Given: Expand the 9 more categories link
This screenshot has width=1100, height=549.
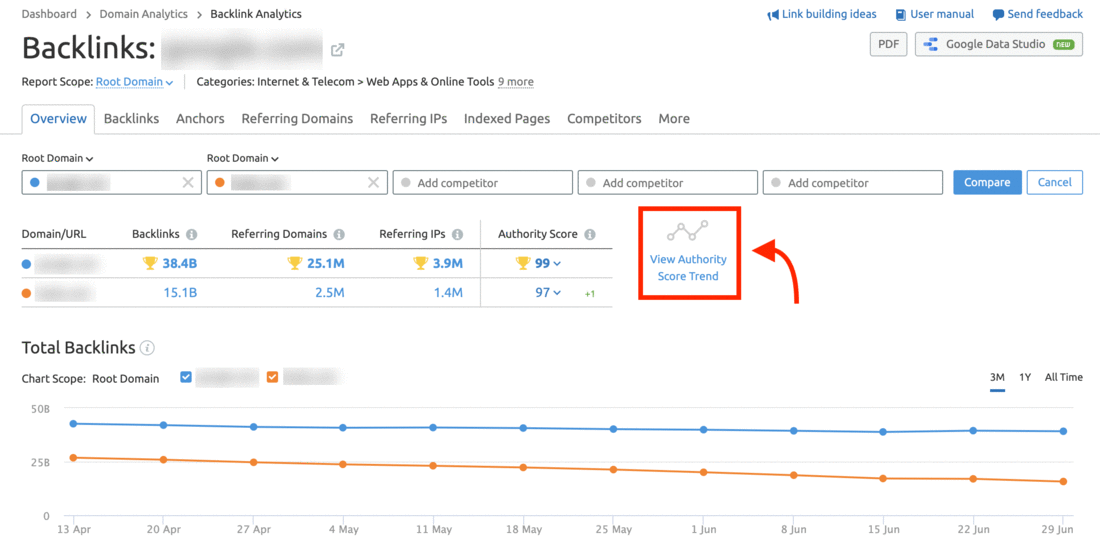Looking at the screenshot, I should point(516,82).
